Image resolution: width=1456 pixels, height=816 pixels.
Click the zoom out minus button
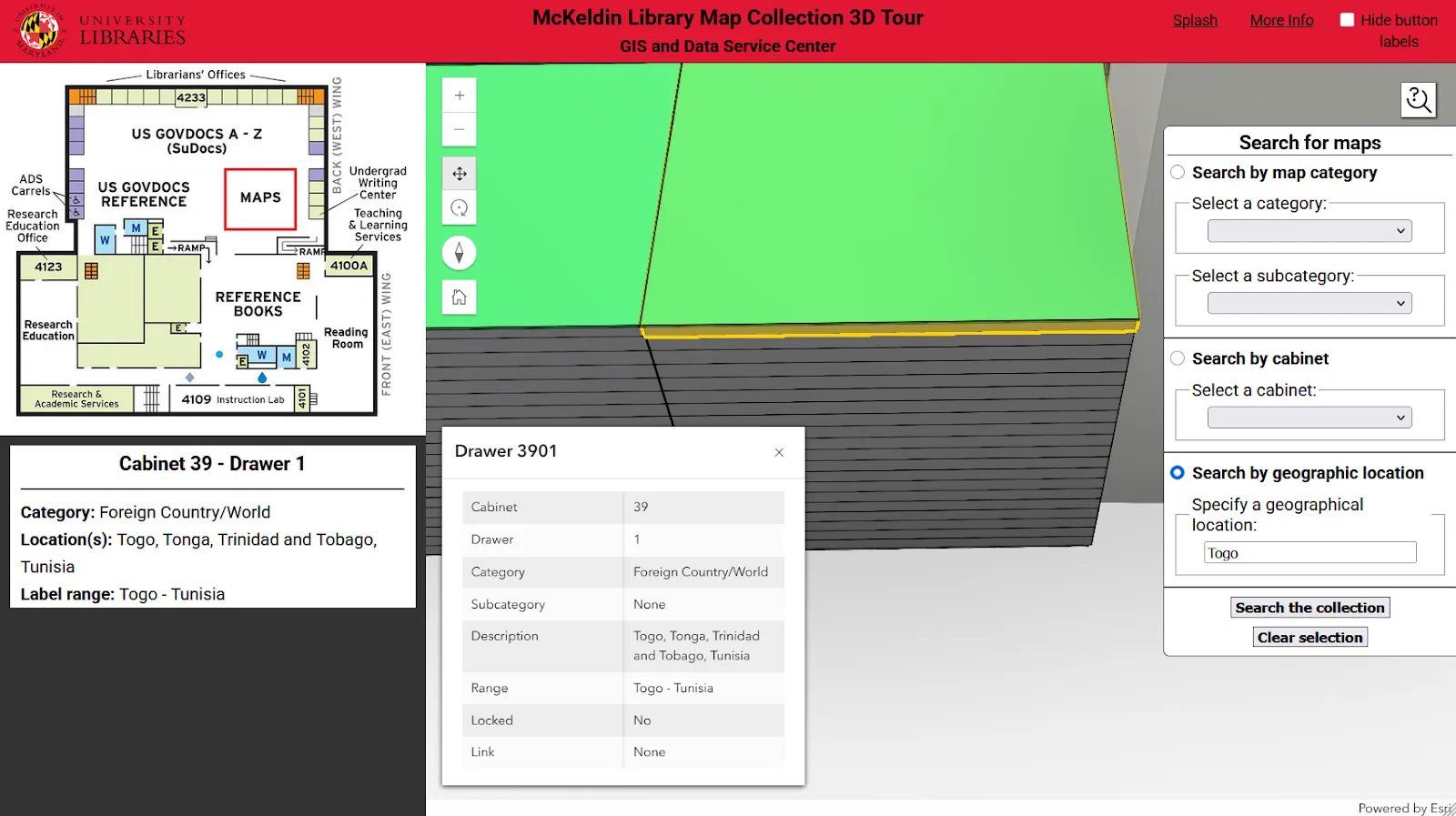point(460,129)
